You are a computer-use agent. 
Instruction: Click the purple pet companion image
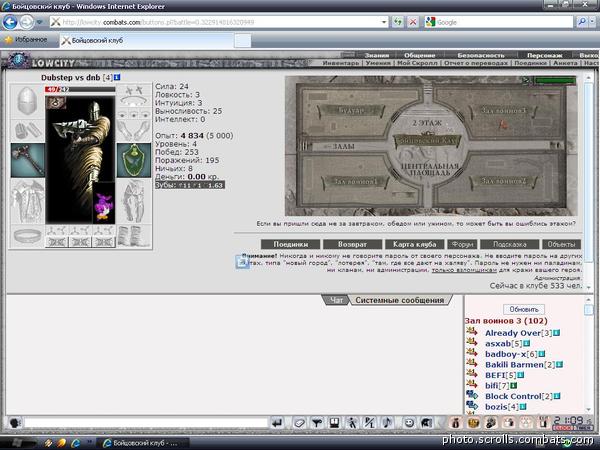104,204
